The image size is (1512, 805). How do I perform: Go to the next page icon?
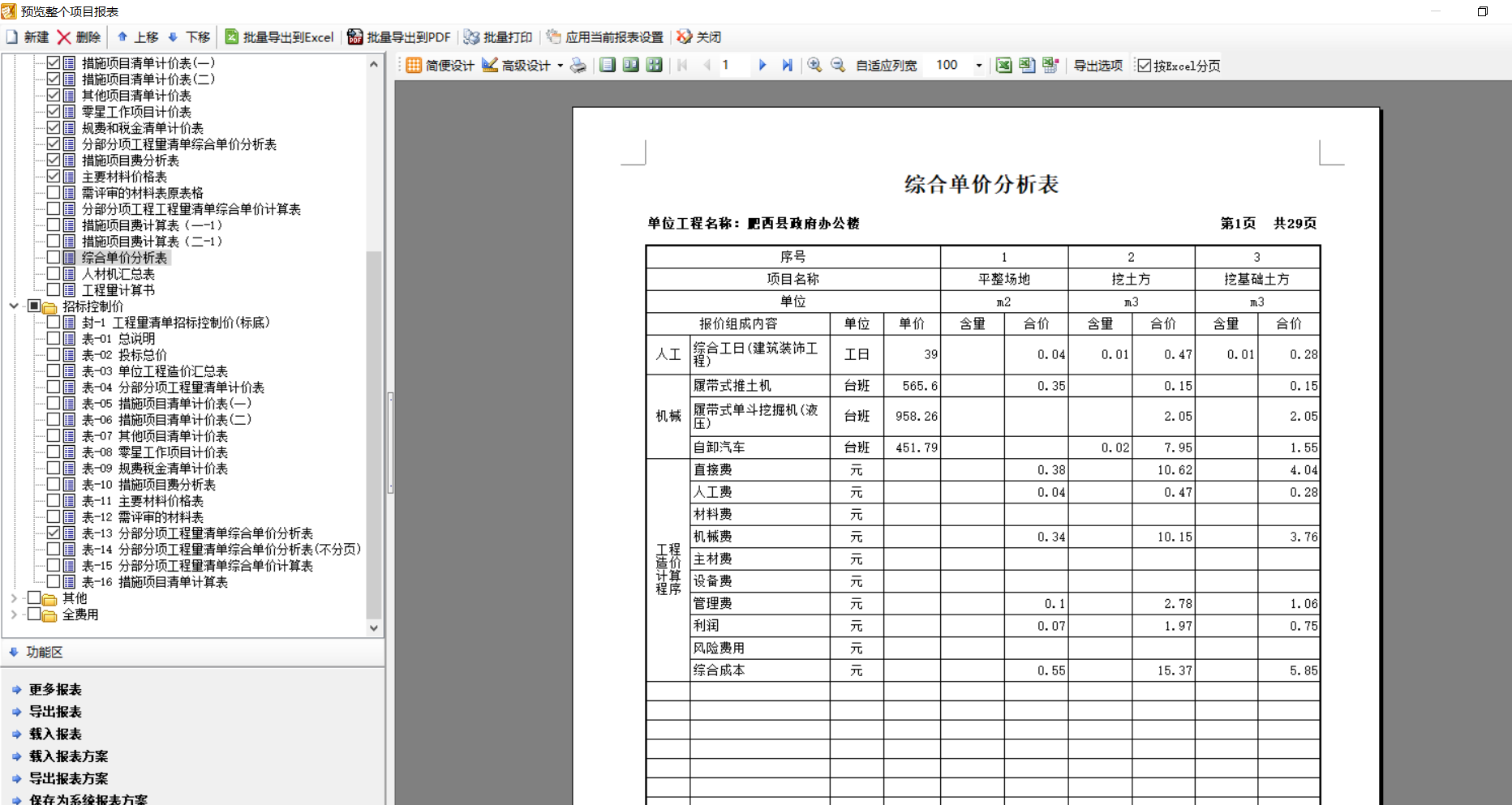762,65
